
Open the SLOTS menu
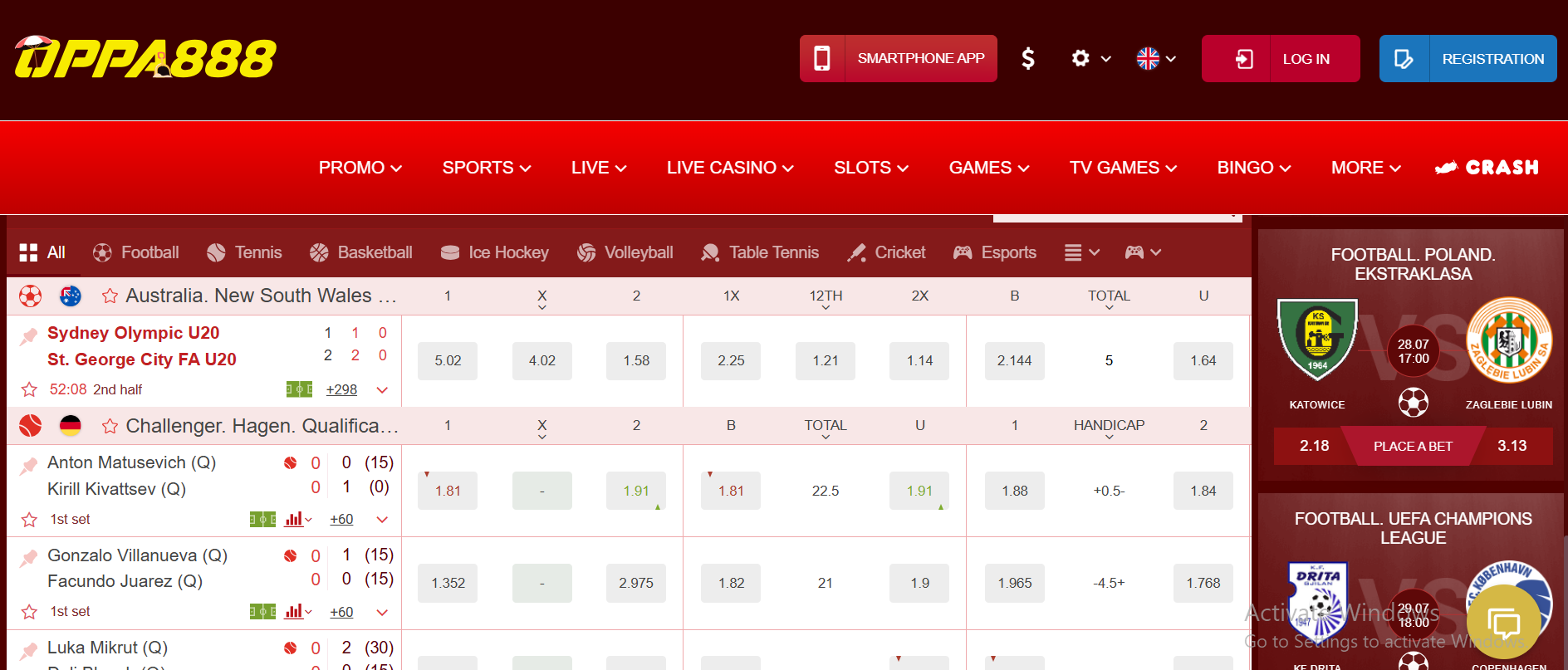tap(871, 168)
